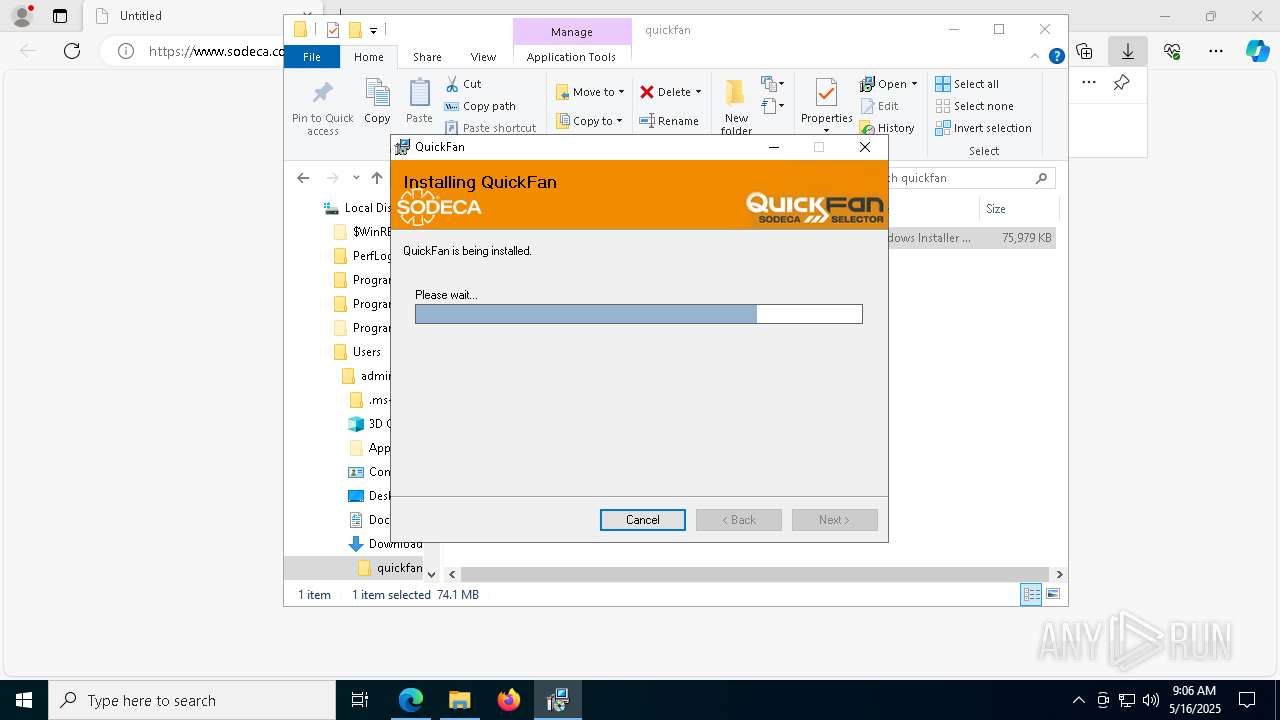Switch to the Share ribbon tab
1280x720 pixels.
tap(427, 57)
